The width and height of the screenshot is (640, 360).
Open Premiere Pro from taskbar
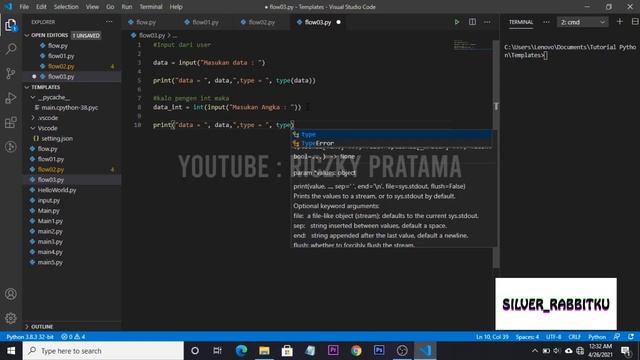[333, 351]
